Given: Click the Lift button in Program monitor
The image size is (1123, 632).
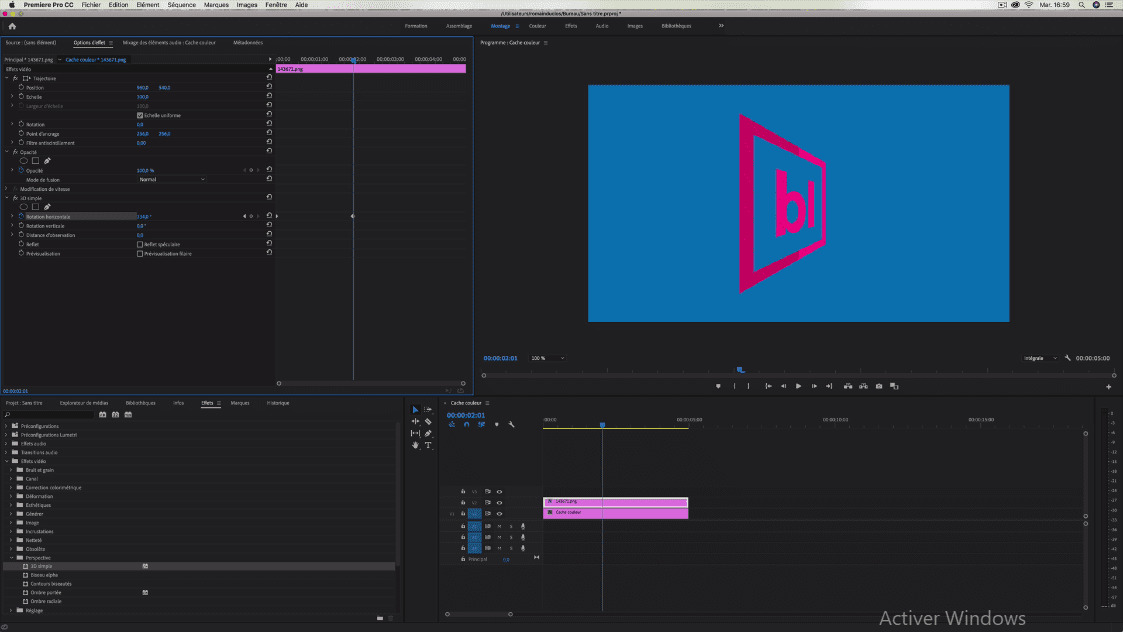Looking at the screenshot, I should [x=848, y=386].
